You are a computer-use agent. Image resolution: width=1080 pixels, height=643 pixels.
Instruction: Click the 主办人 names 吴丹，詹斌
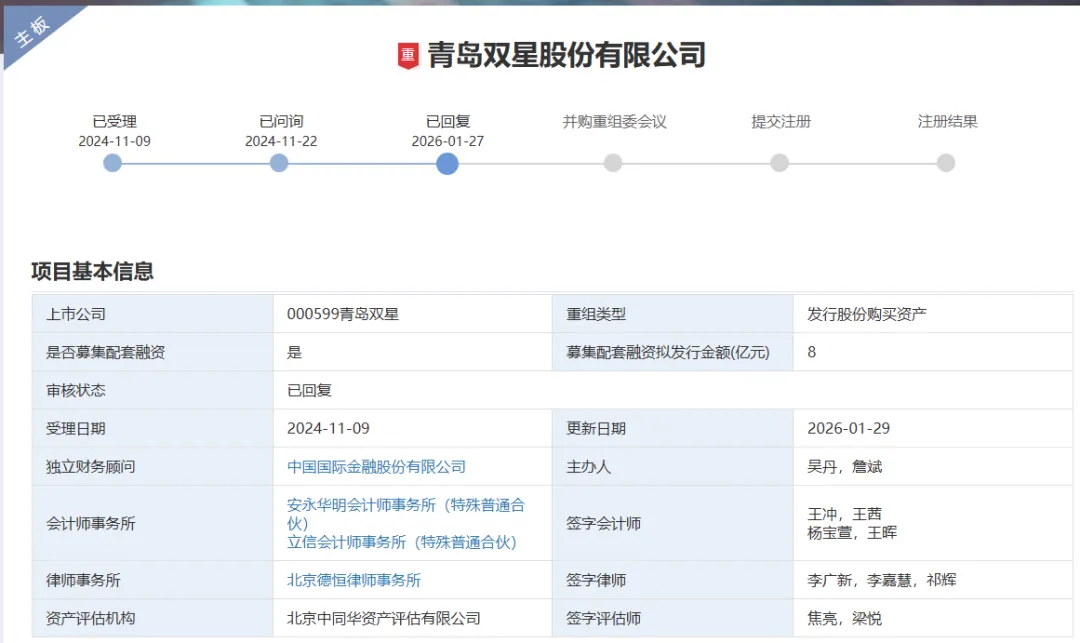tap(844, 467)
